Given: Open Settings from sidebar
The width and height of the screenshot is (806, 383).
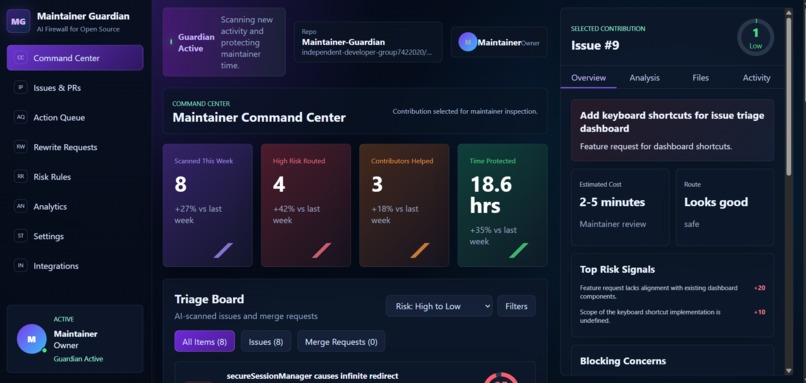Looking at the screenshot, I should [x=75, y=236].
